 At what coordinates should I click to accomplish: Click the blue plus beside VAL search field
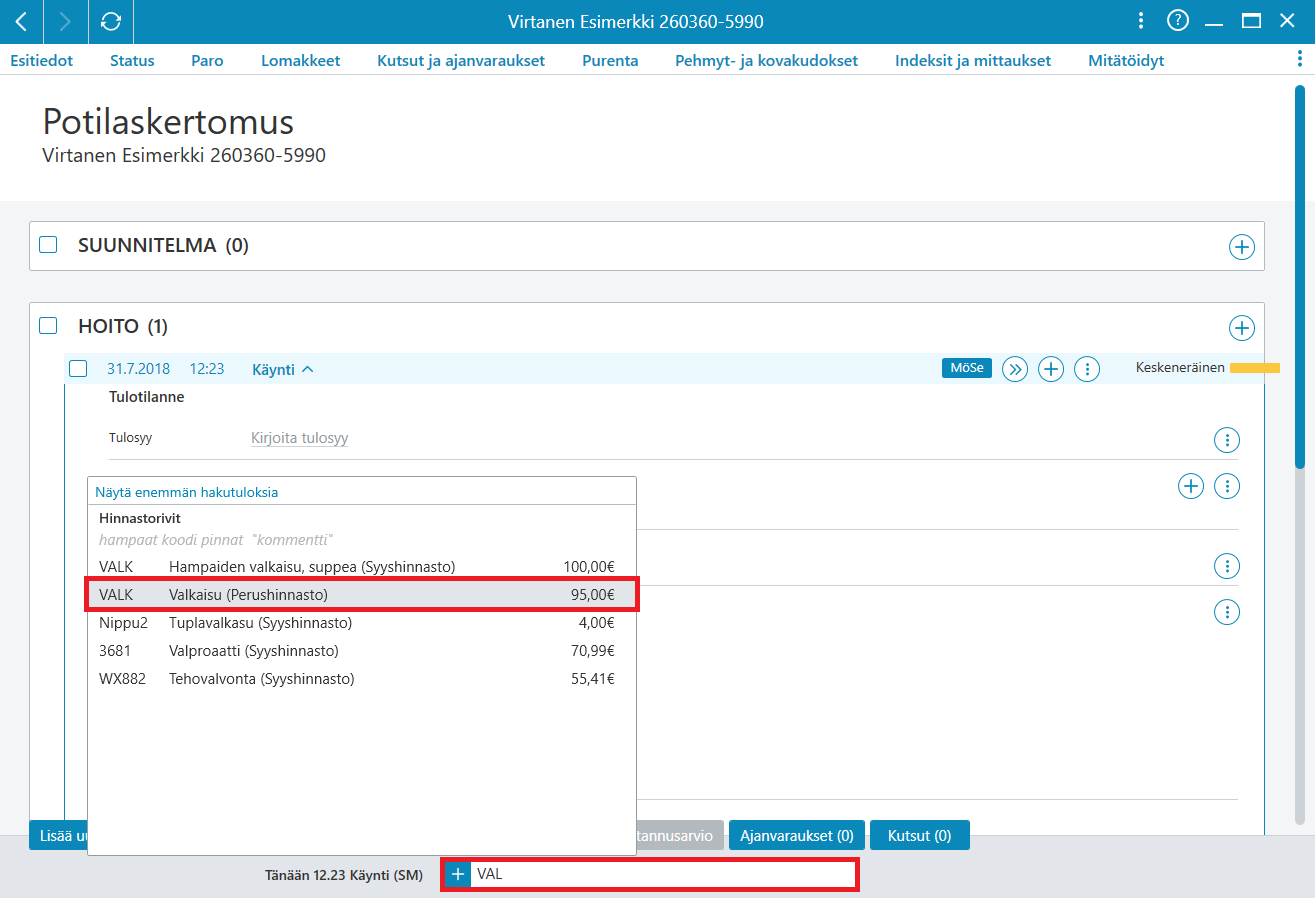[x=457, y=874]
